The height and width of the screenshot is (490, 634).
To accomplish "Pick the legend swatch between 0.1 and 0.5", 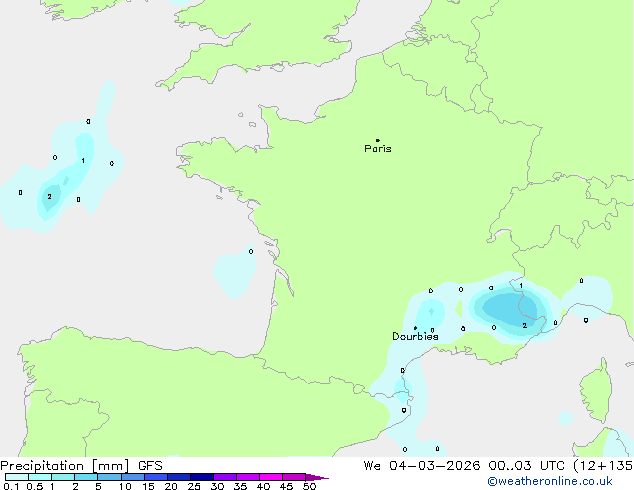I will pos(17,477).
